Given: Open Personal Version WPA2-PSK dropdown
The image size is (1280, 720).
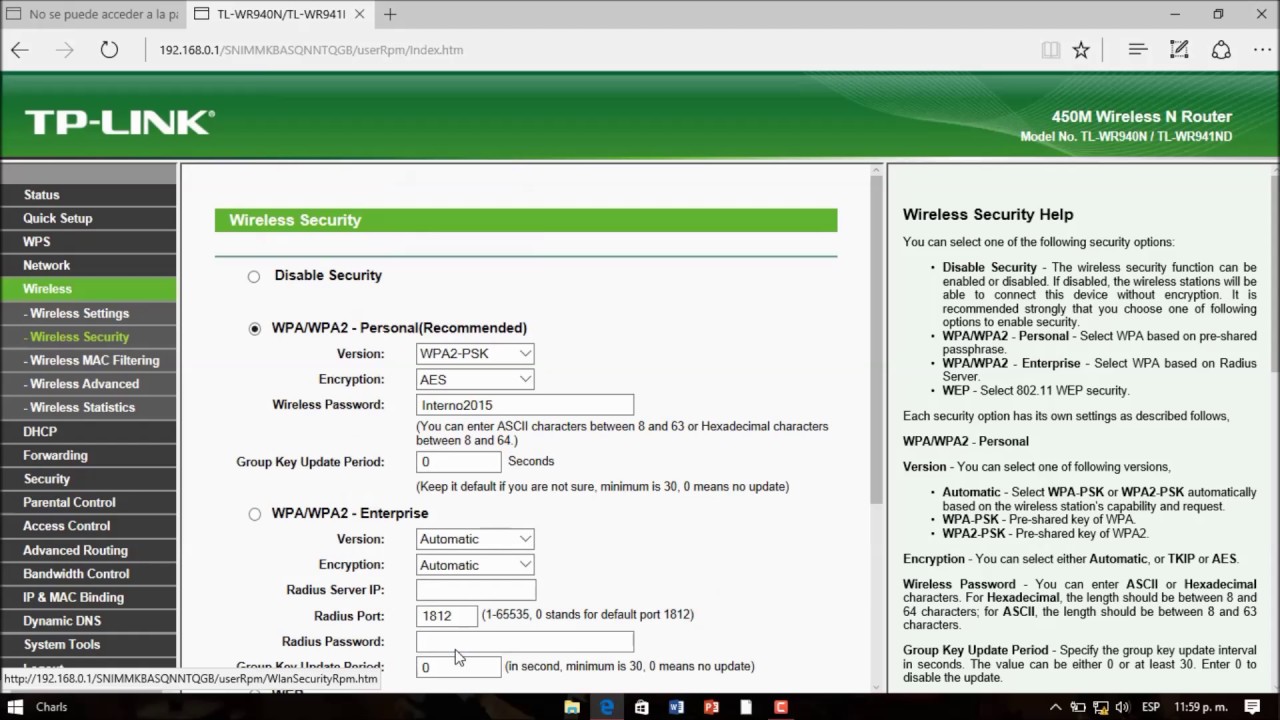Looking at the screenshot, I should [x=475, y=353].
